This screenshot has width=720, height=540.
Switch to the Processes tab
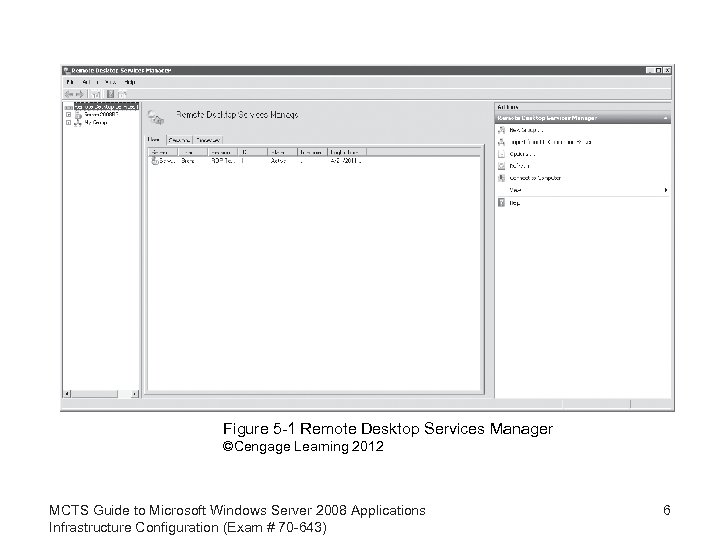point(208,140)
